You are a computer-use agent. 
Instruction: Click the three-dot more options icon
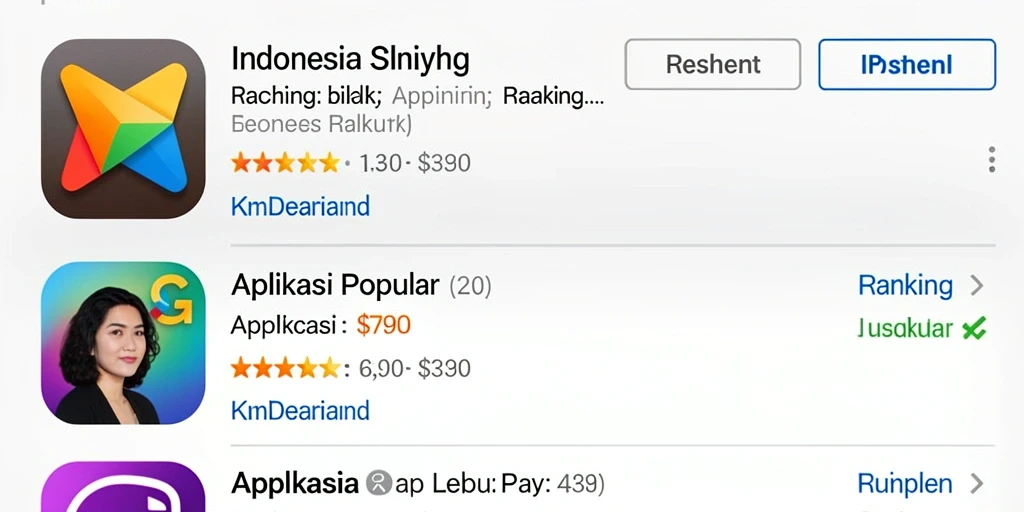(991, 160)
